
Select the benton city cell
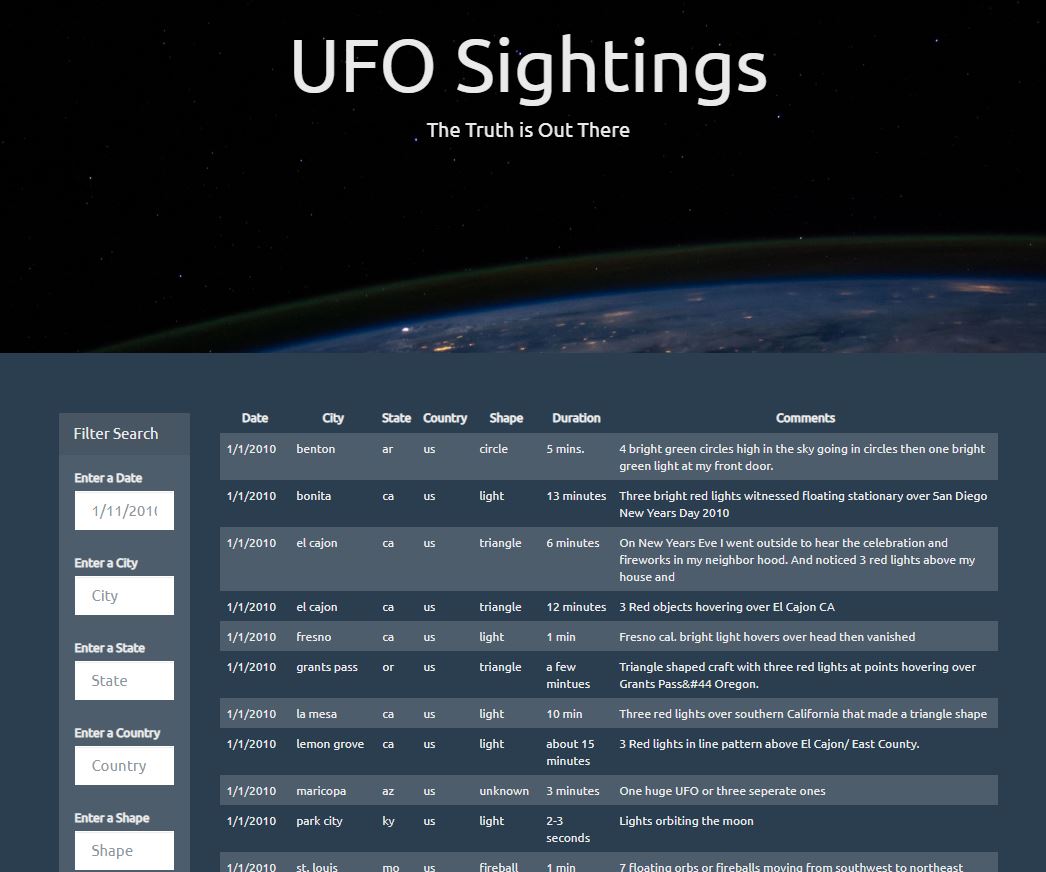316,449
